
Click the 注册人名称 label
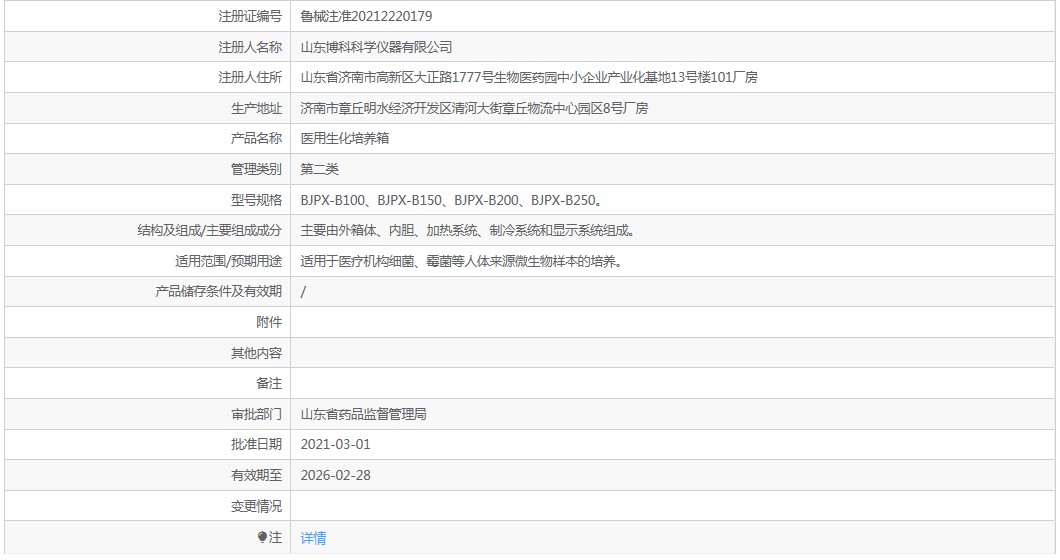249,47
